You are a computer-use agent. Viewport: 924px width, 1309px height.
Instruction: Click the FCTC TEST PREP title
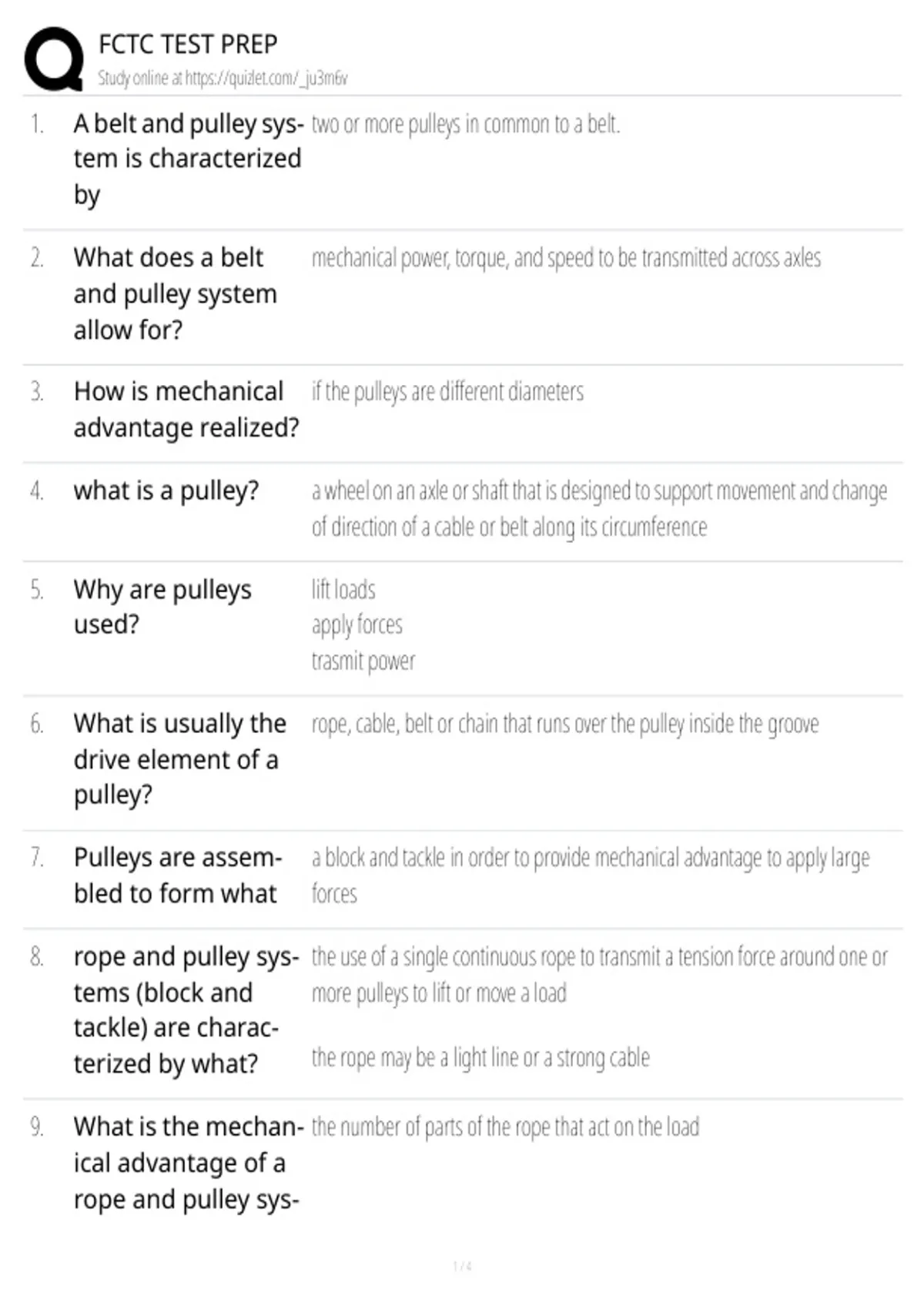(x=188, y=44)
